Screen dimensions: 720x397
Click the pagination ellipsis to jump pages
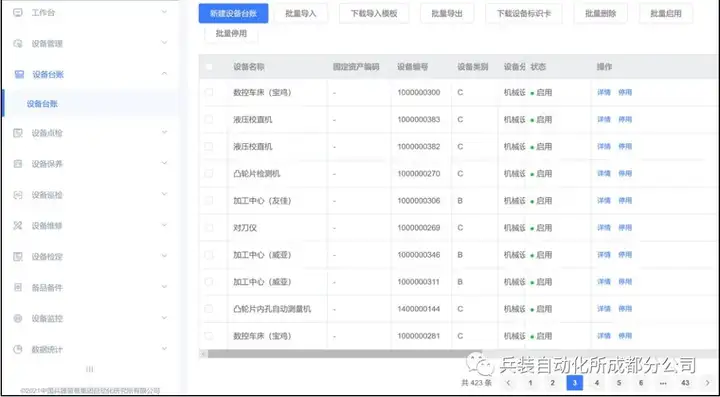tap(663, 383)
